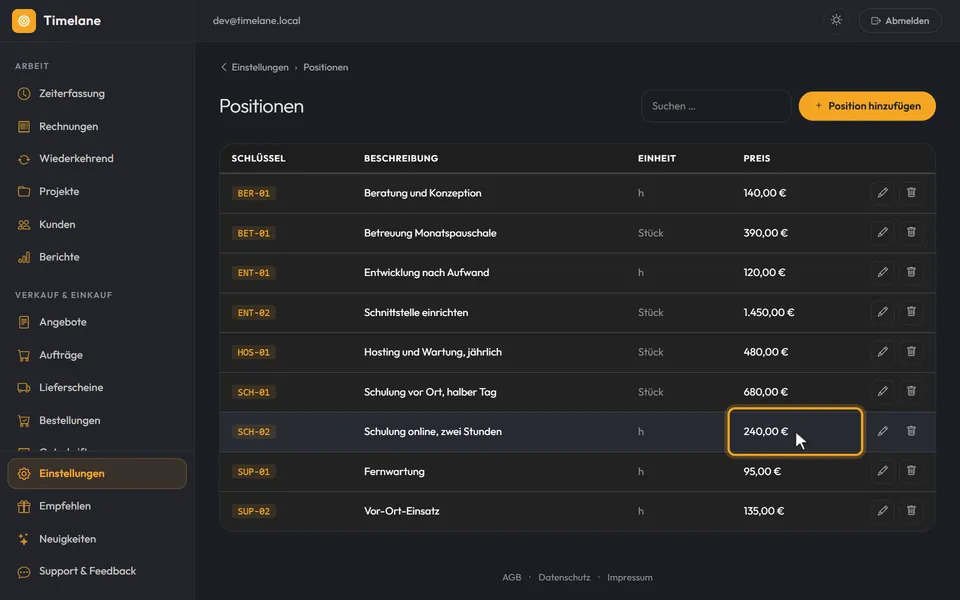
Task: Select the Fernwartung description
Action: 394,471
